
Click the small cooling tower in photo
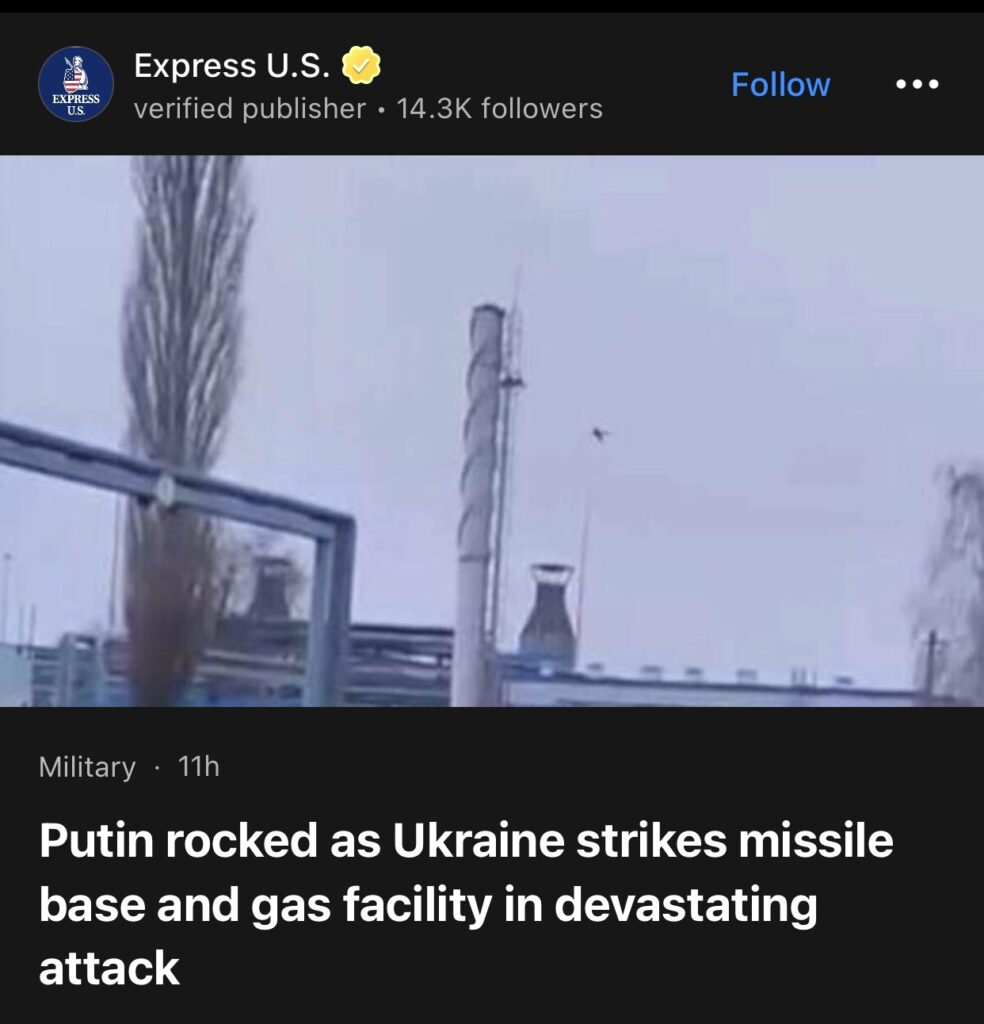coord(548,616)
